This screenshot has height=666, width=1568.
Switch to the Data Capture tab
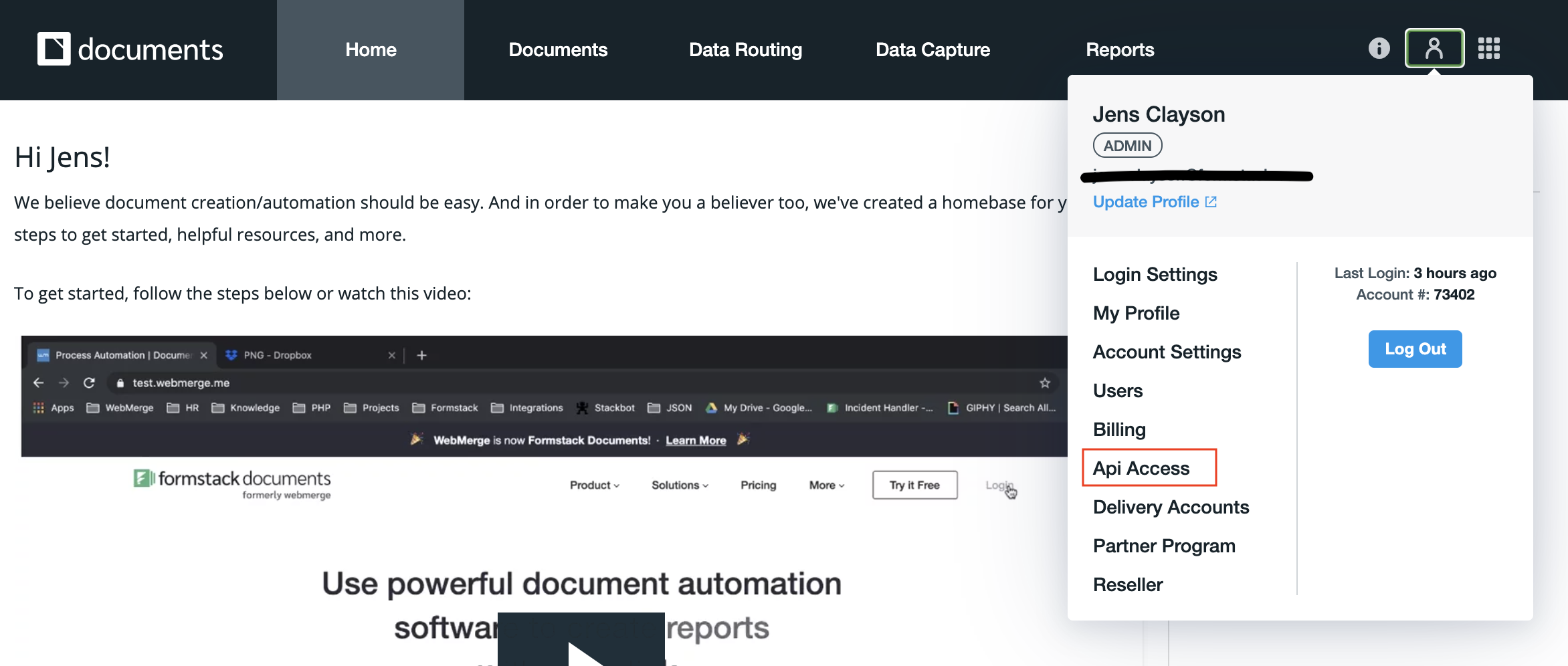point(933,50)
